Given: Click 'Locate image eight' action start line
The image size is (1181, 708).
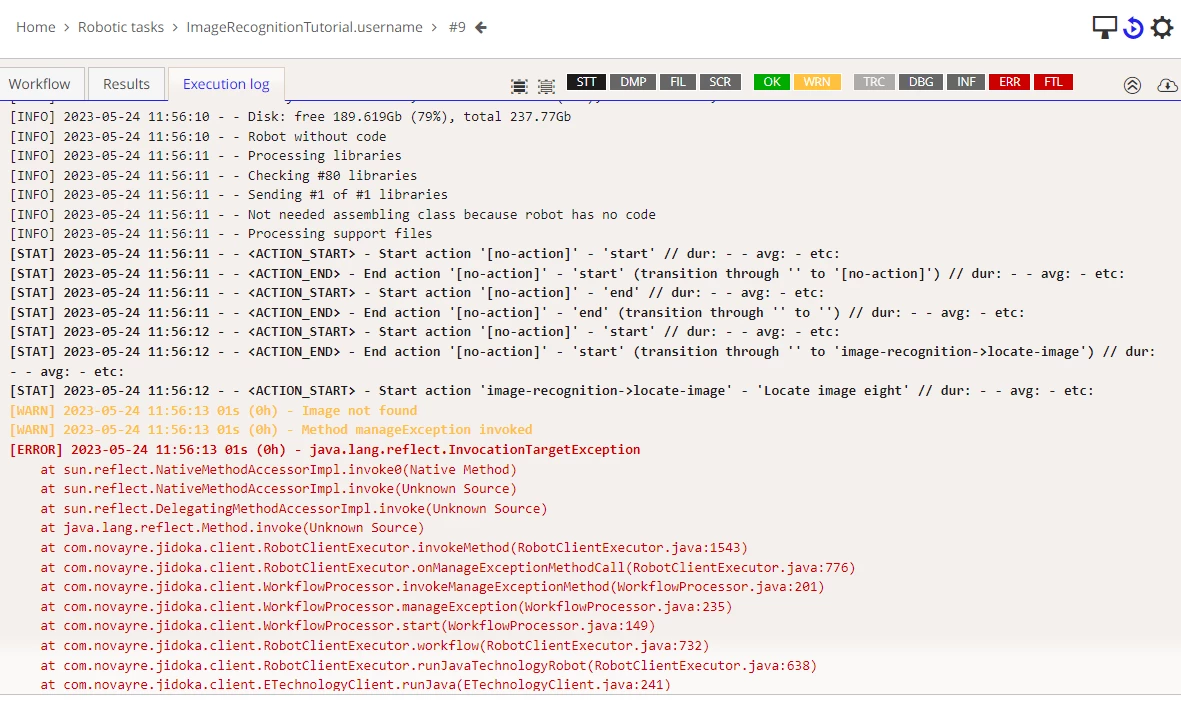Looking at the screenshot, I should [551, 391].
